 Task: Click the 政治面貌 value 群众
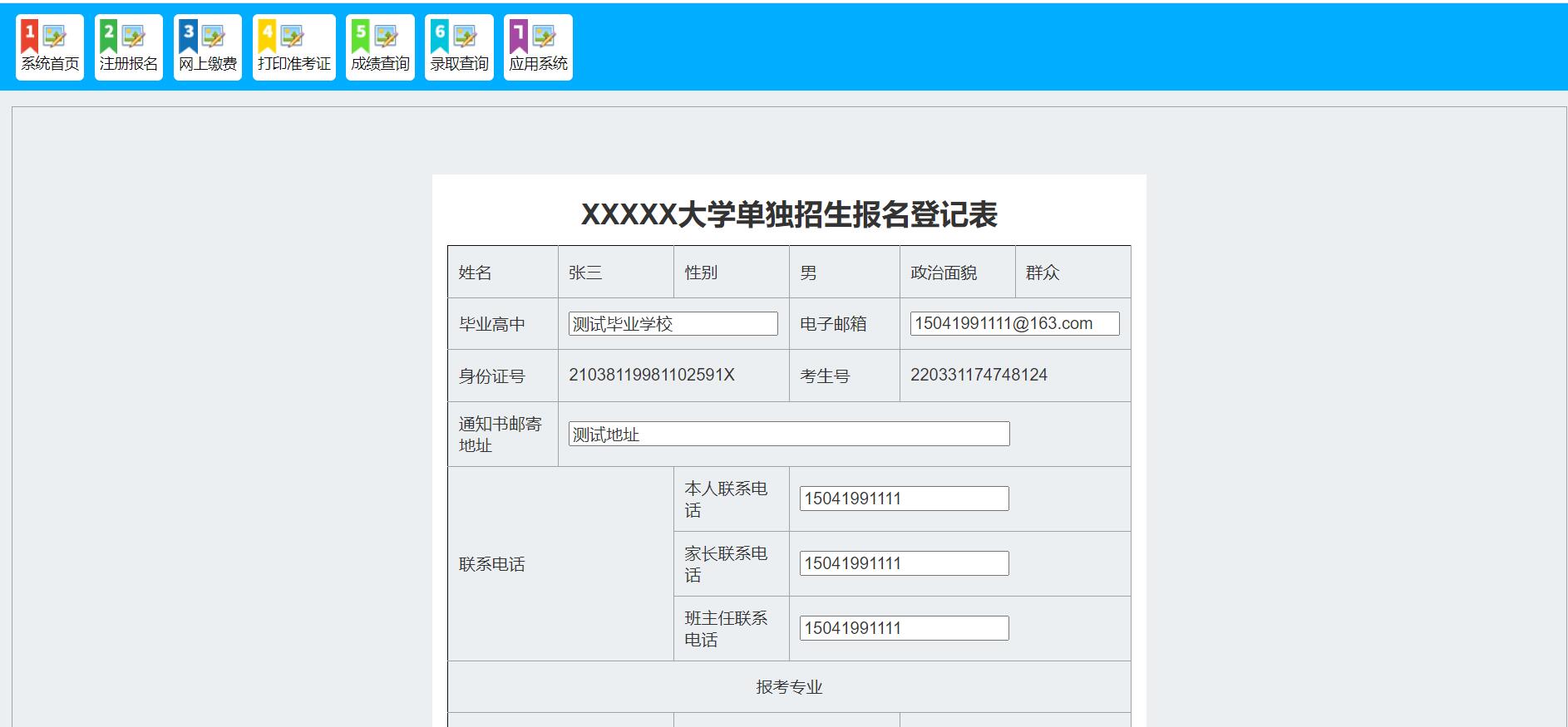tap(1043, 273)
